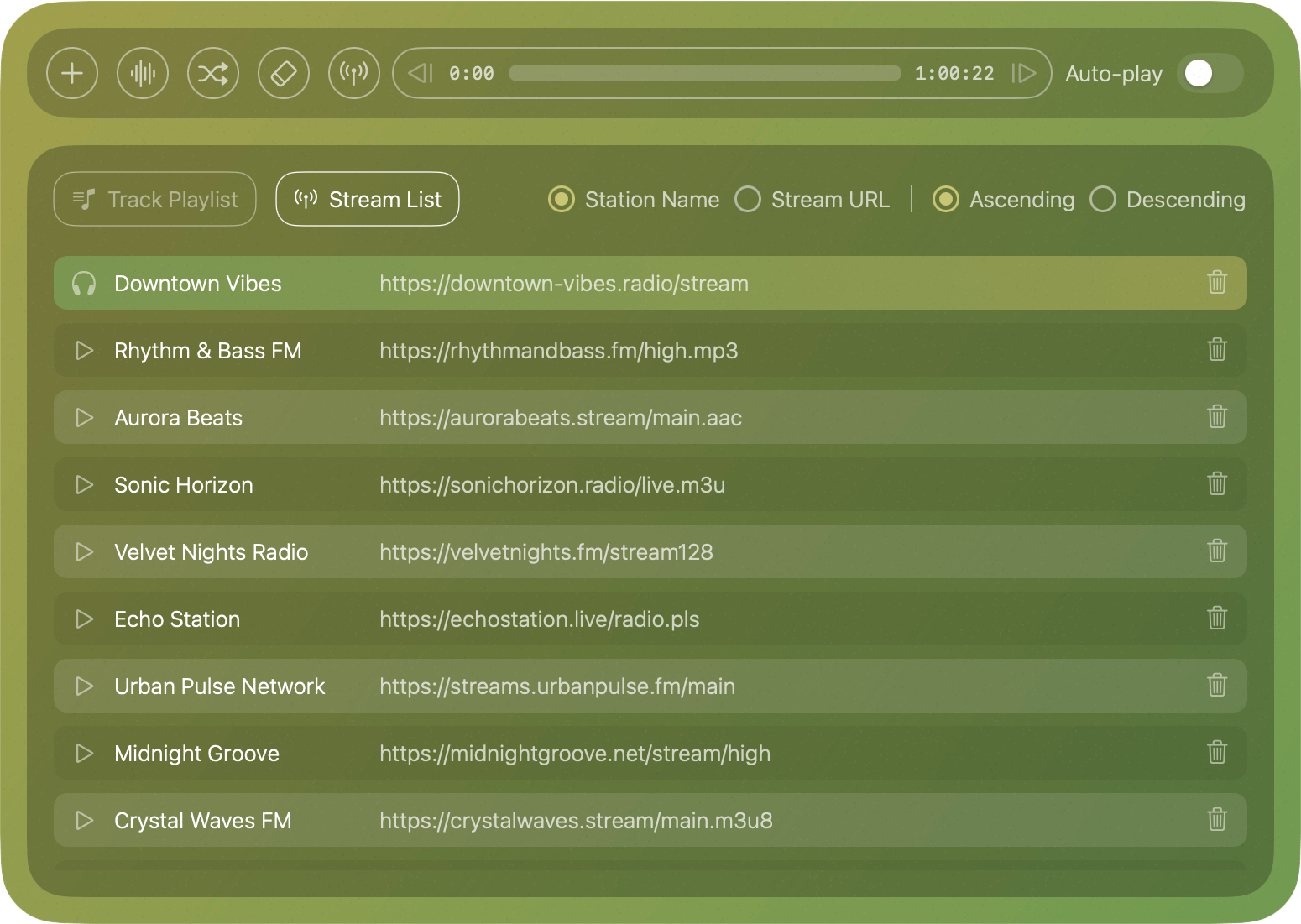The width and height of the screenshot is (1301, 924).
Task: Switch sorting to Descending
Action: pos(1103,199)
